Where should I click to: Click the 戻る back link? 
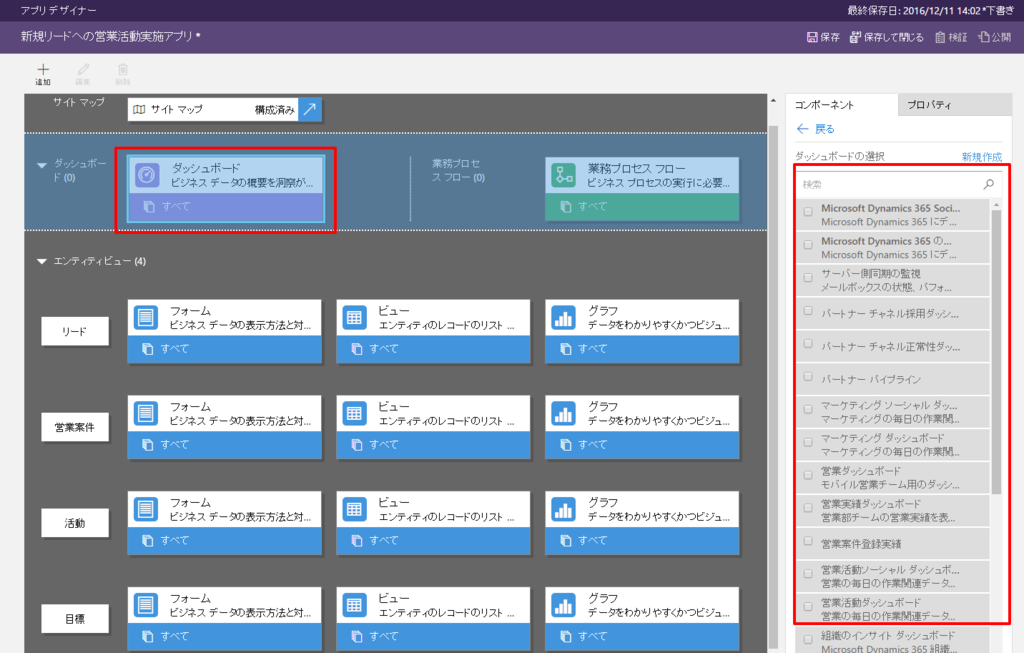pos(816,129)
